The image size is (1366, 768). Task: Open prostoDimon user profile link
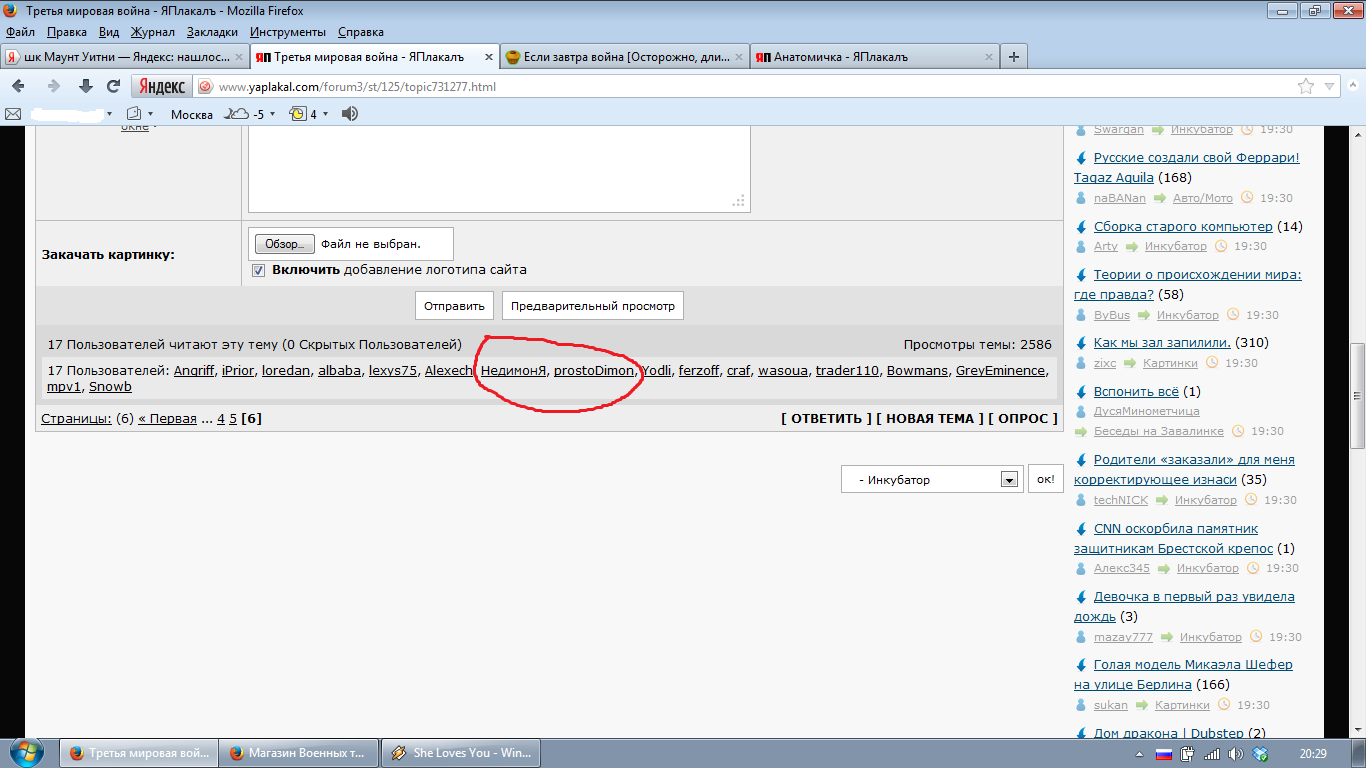point(594,371)
